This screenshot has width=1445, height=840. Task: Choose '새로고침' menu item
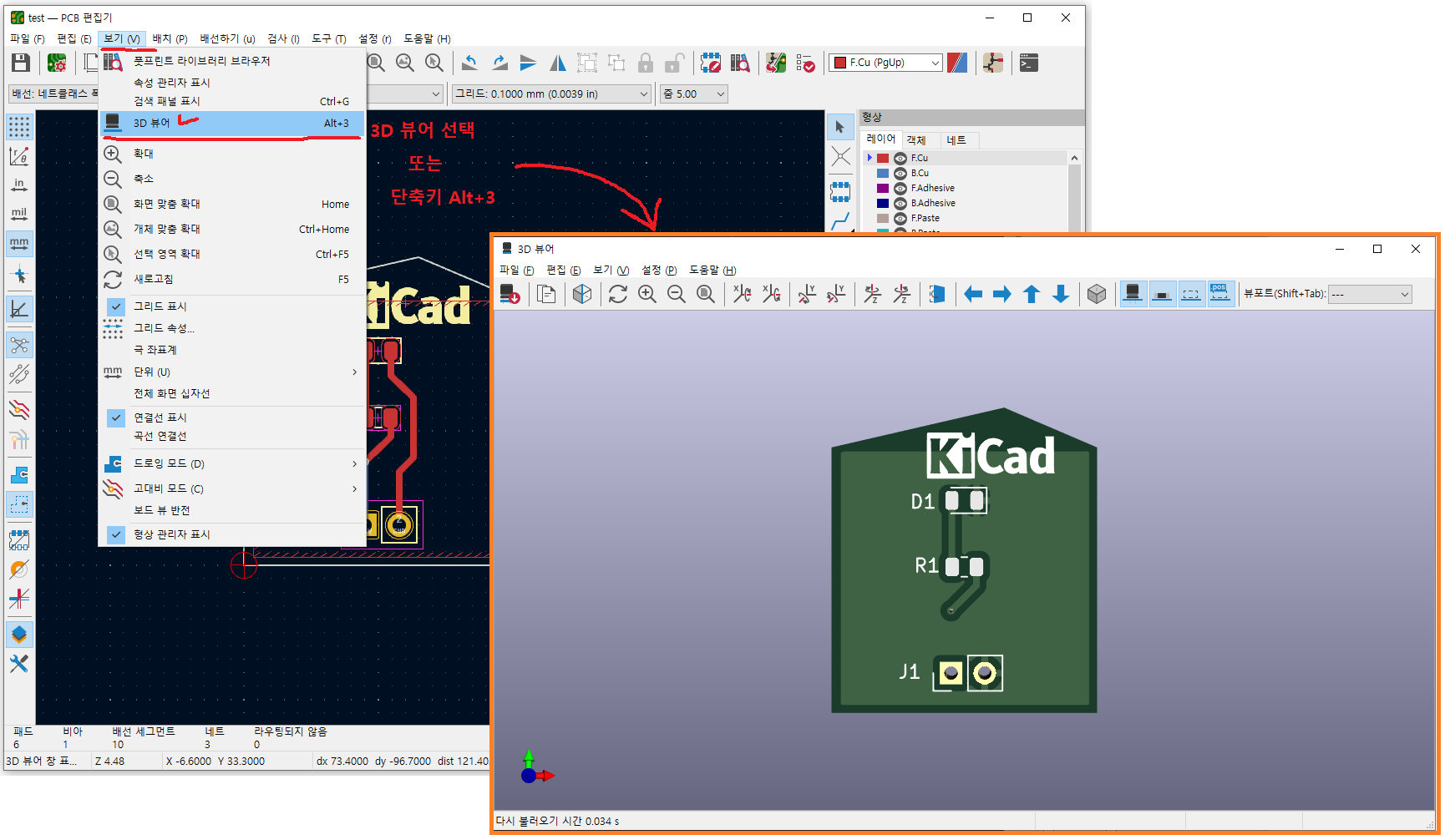pos(231,279)
